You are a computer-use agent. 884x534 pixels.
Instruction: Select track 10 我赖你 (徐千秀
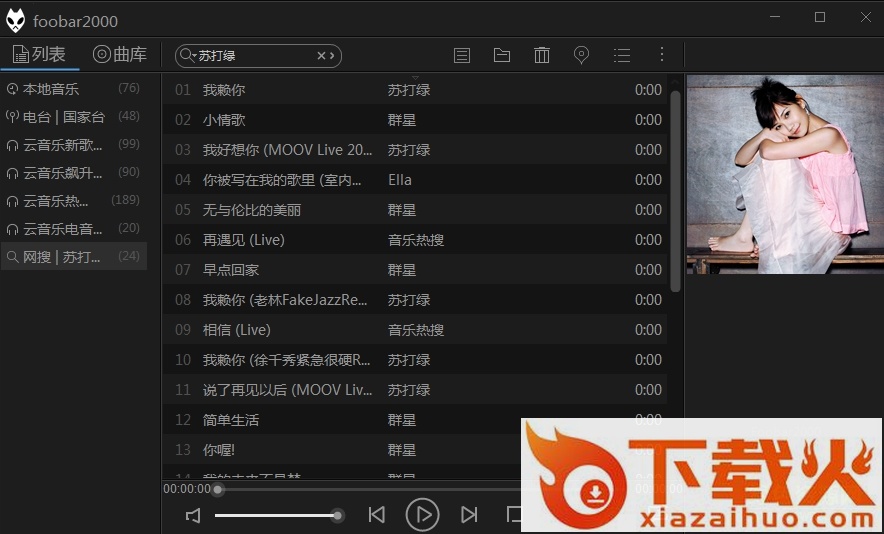click(x=414, y=359)
